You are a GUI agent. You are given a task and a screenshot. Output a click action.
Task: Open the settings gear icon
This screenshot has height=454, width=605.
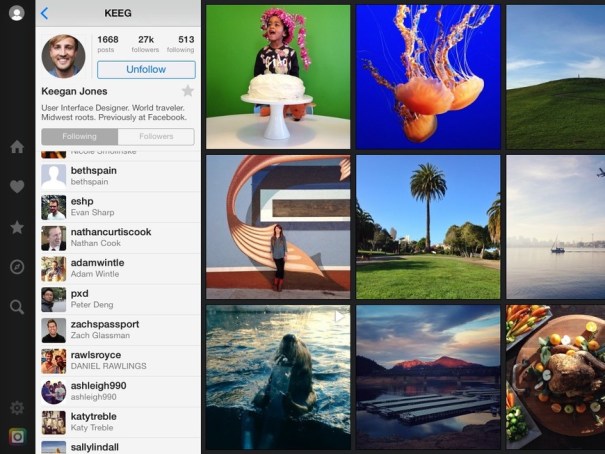[17, 408]
